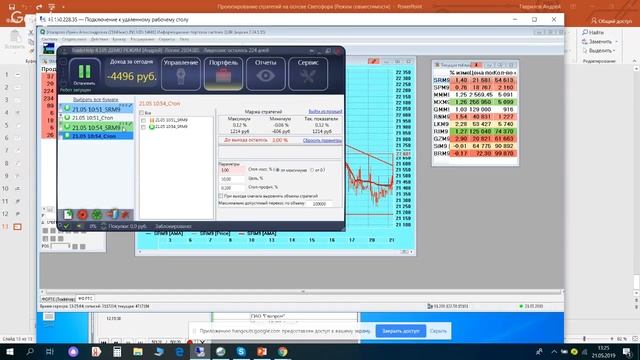Image resolution: width=640 pixels, height=360 pixels.
Task: Click the RIM9 green row in quotes table
Action: pyautogui.click(x=475, y=131)
